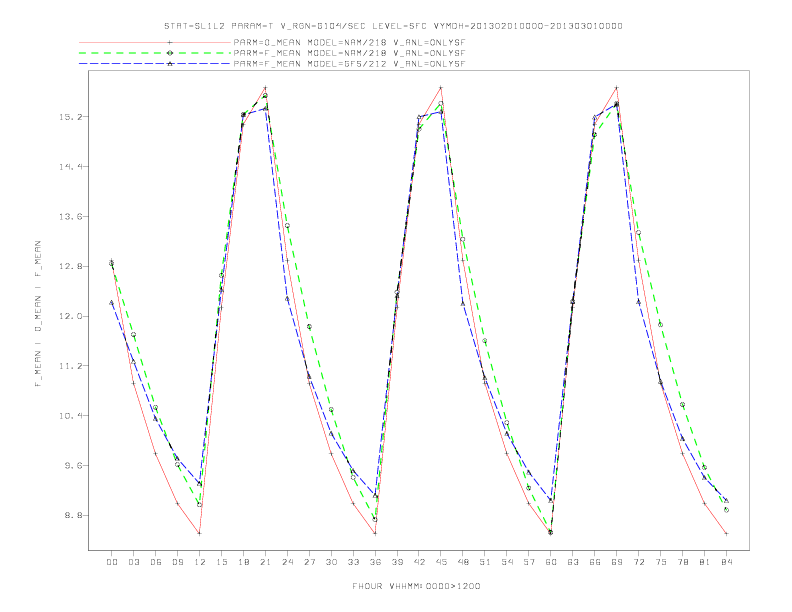Click the 45 forecast hour tick label

(441, 562)
